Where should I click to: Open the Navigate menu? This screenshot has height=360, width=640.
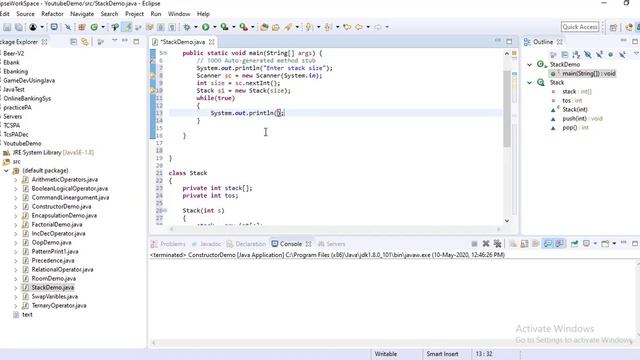(x=82, y=14)
